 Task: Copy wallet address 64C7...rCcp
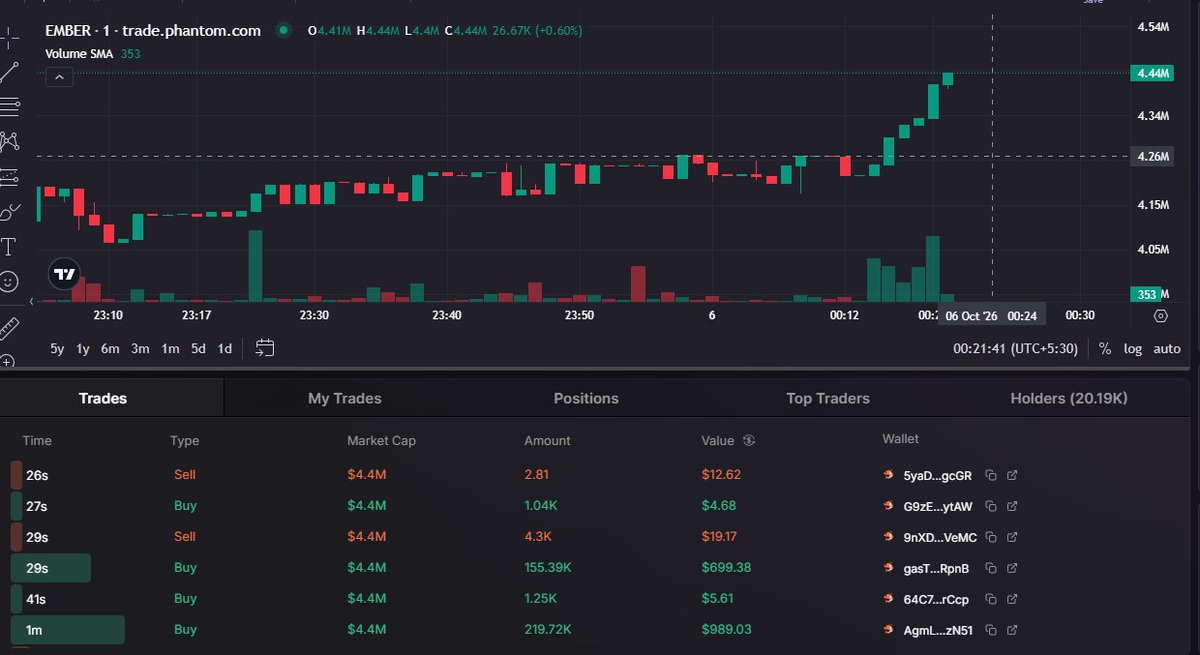(990, 599)
